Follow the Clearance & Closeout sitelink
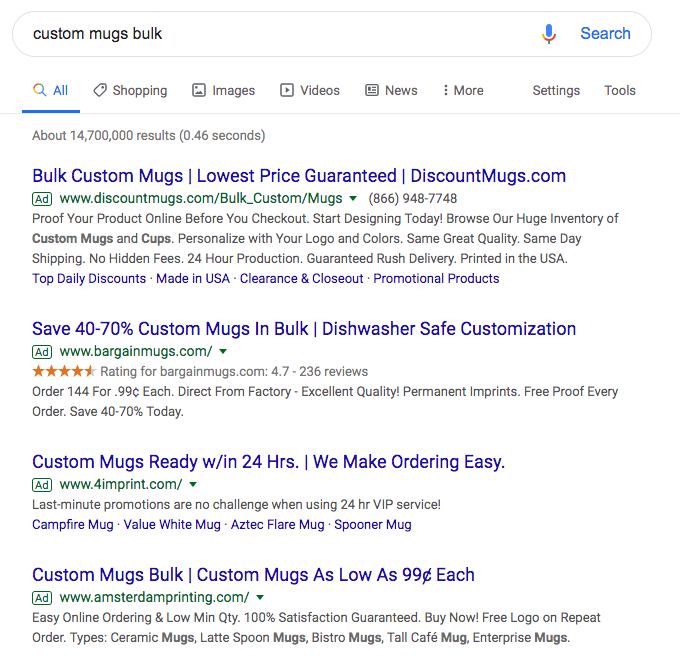The height and width of the screenshot is (663, 680). [301, 278]
